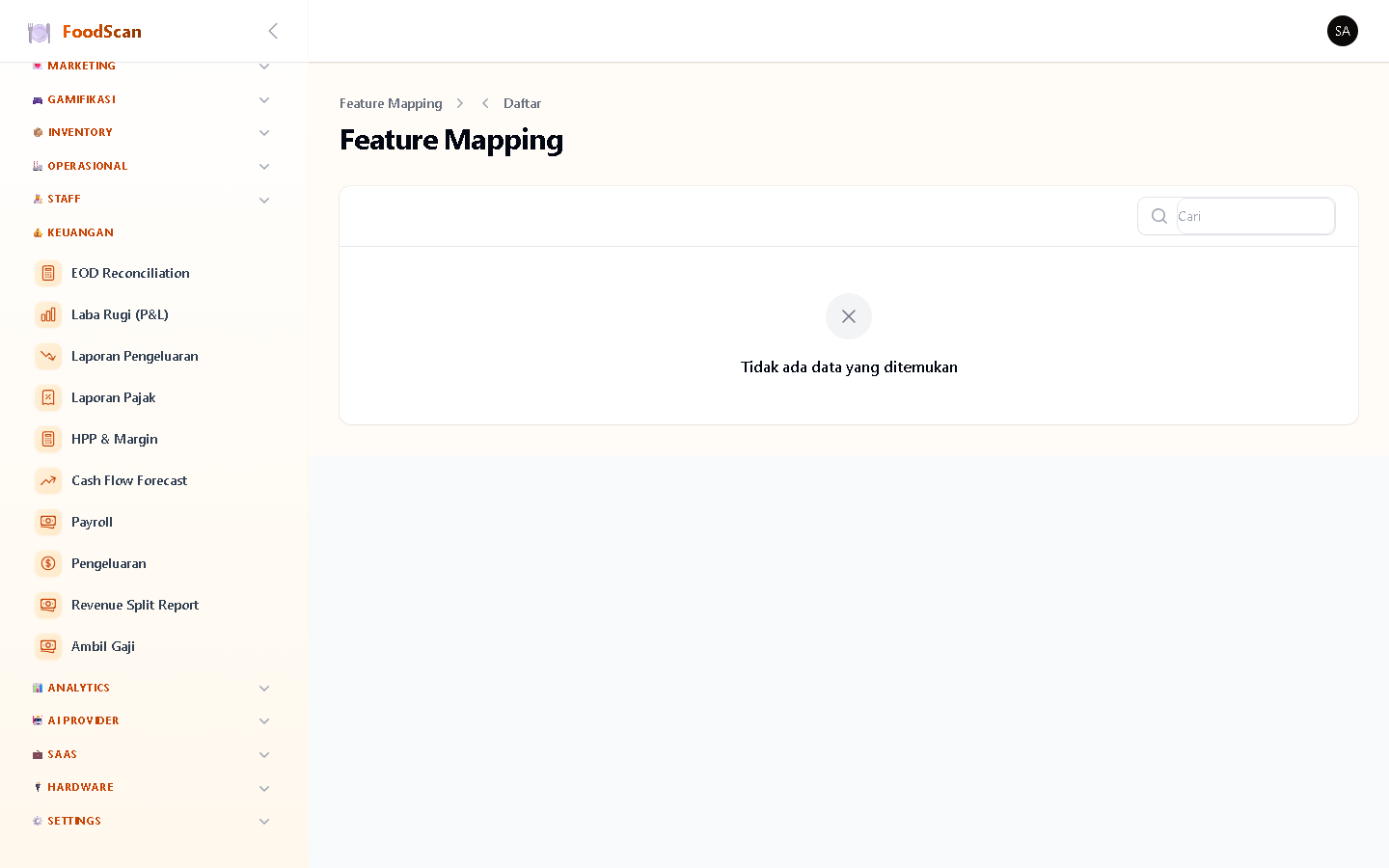Click the empty-state X icon

849,316
